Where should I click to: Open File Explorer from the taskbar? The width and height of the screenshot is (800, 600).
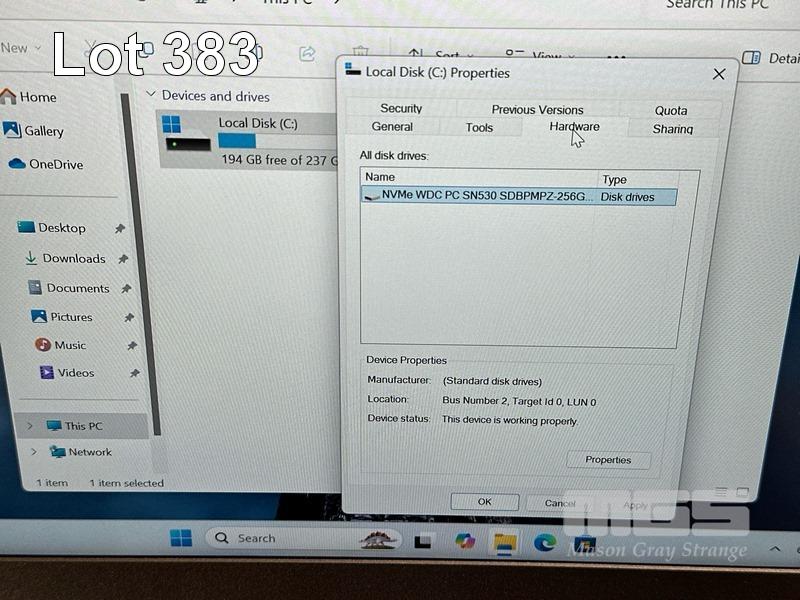[x=505, y=542]
